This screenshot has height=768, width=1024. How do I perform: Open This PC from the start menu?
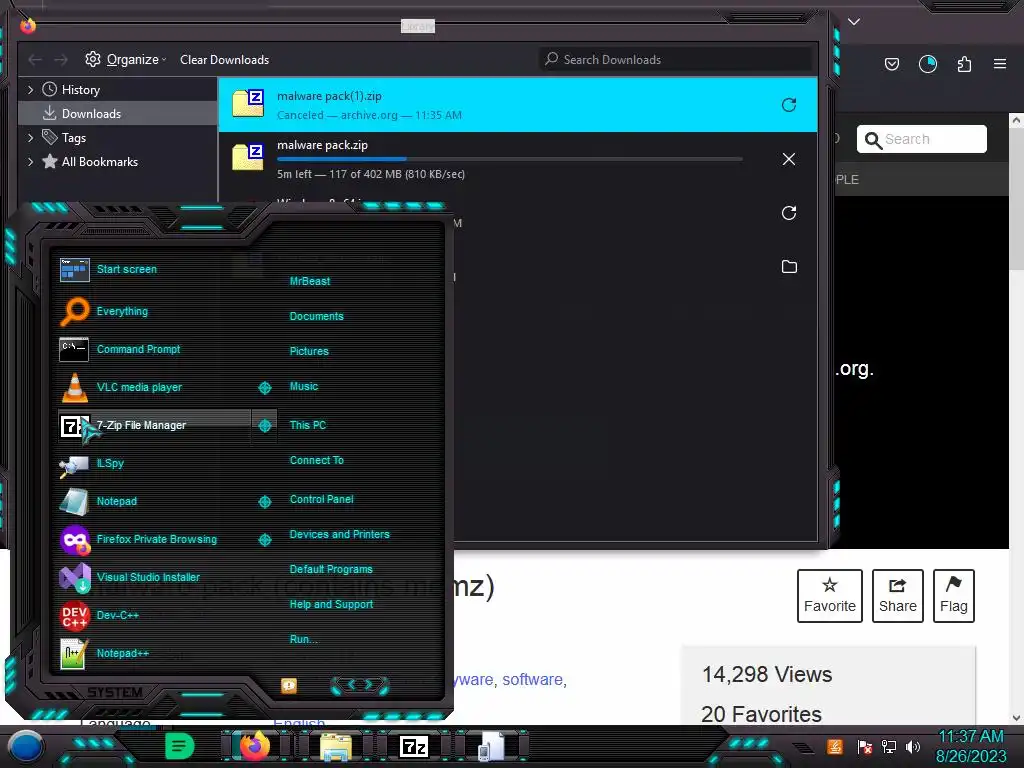tap(308, 425)
